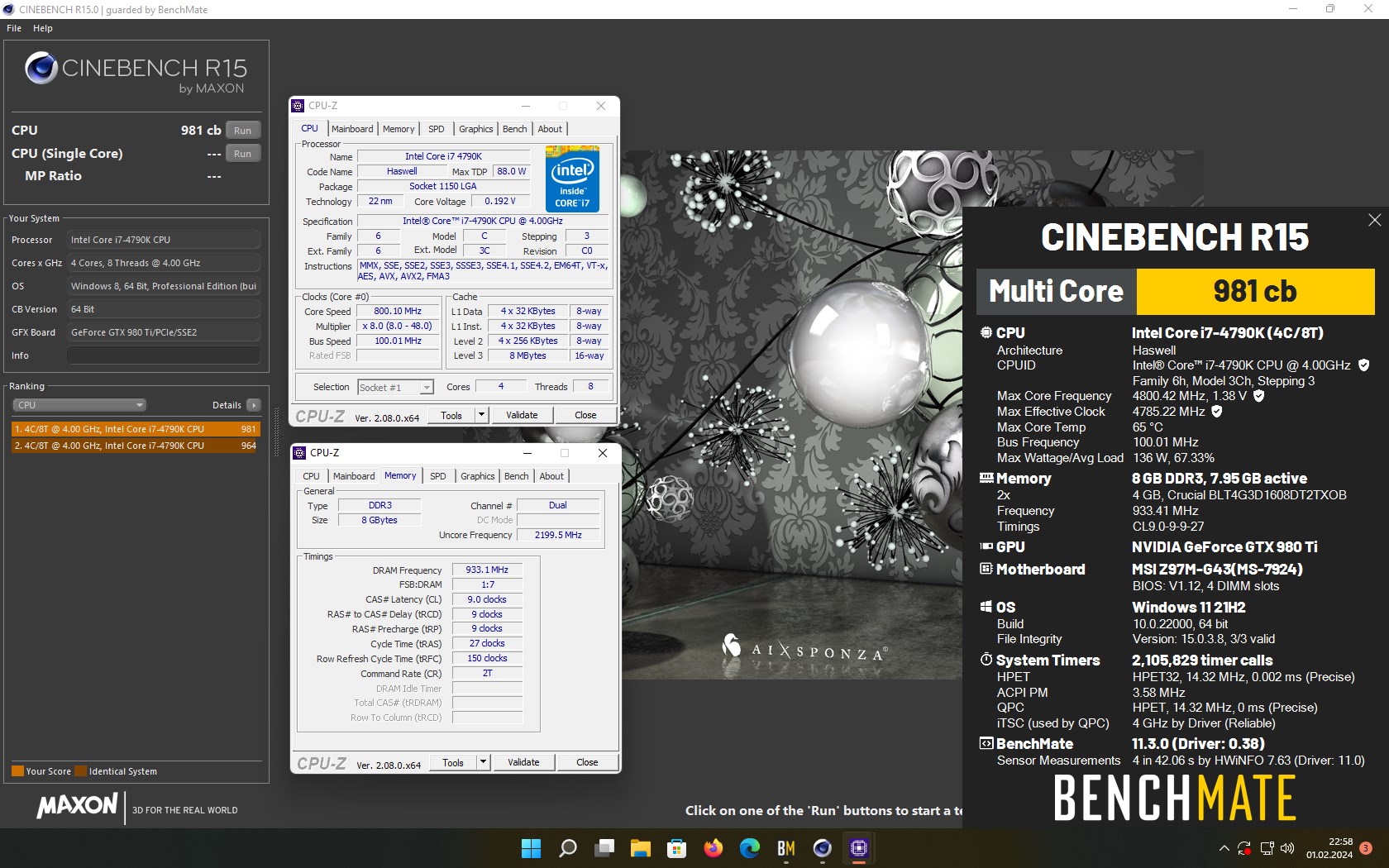Click Max Effective Clock verification shield

[x=1217, y=411]
